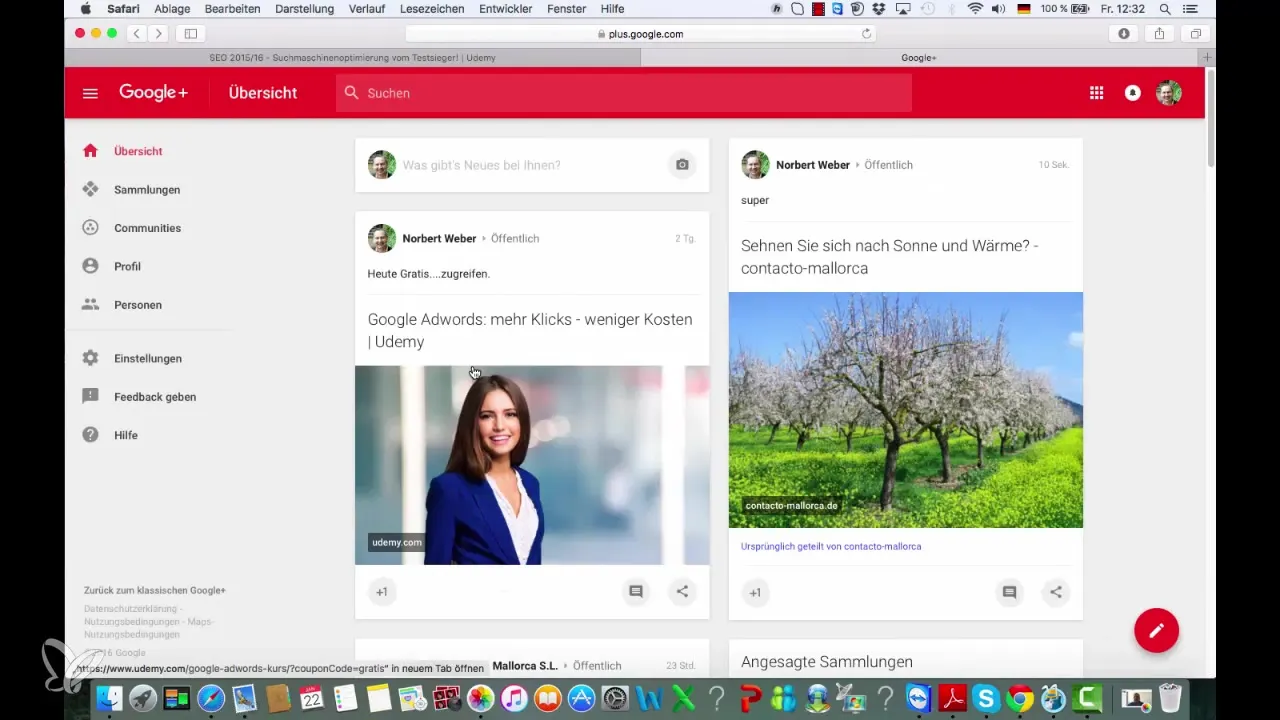Go back in Safari

coord(137,33)
